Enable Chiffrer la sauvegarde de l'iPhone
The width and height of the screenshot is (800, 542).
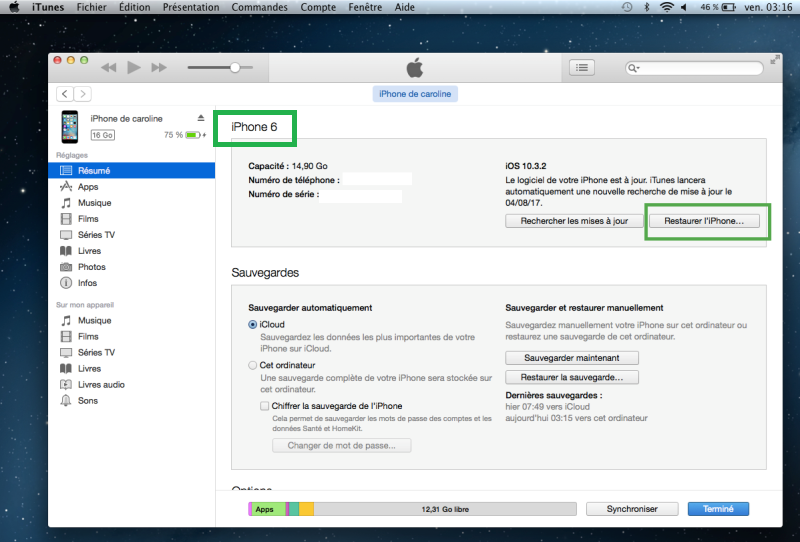coord(264,406)
